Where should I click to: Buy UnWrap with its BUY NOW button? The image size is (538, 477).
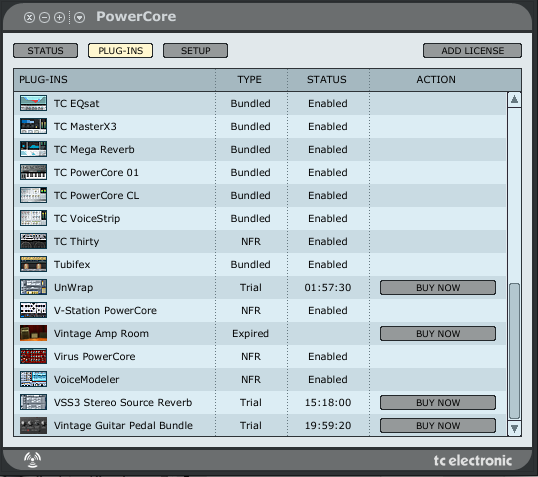pyautogui.click(x=438, y=288)
